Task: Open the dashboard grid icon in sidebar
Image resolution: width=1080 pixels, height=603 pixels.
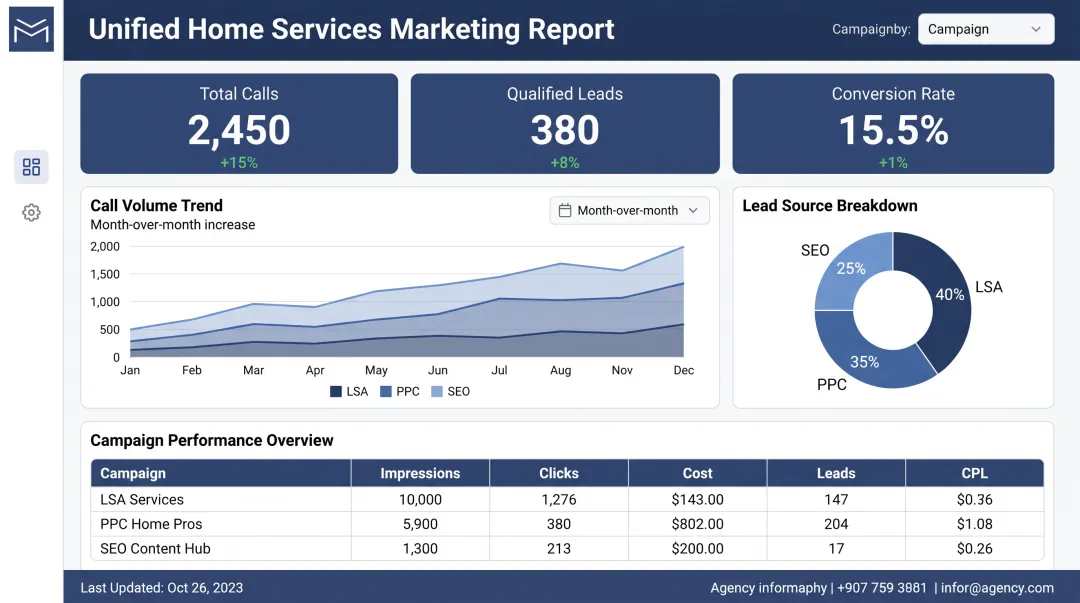Action: (31, 167)
